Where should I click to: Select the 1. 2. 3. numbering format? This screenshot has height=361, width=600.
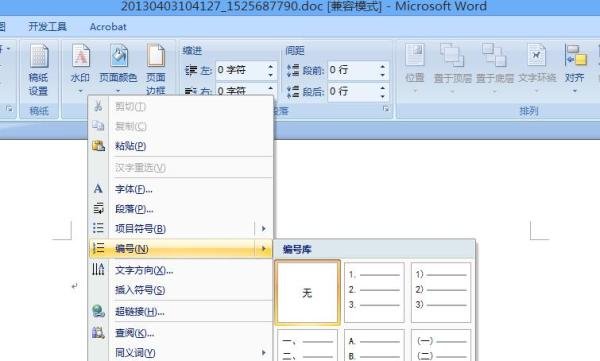click(374, 292)
